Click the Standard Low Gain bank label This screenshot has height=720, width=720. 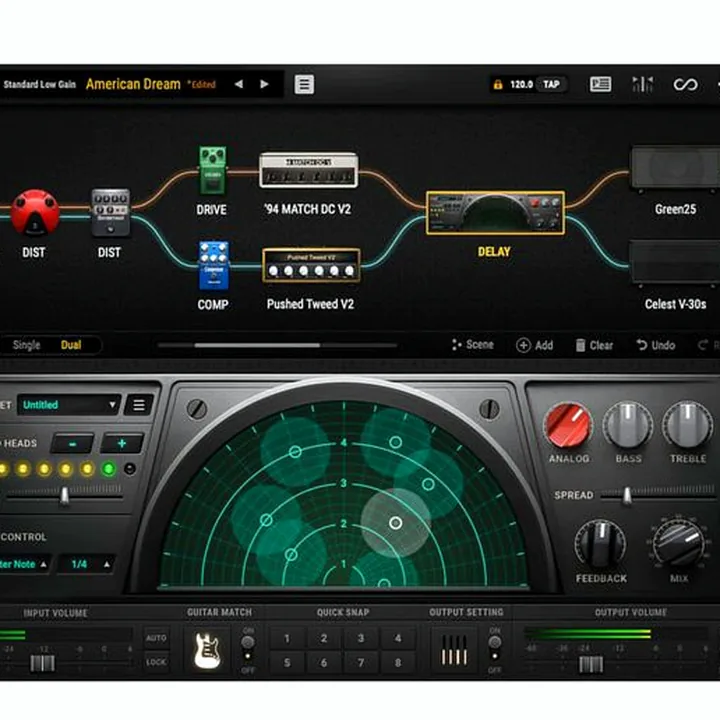(39, 84)
